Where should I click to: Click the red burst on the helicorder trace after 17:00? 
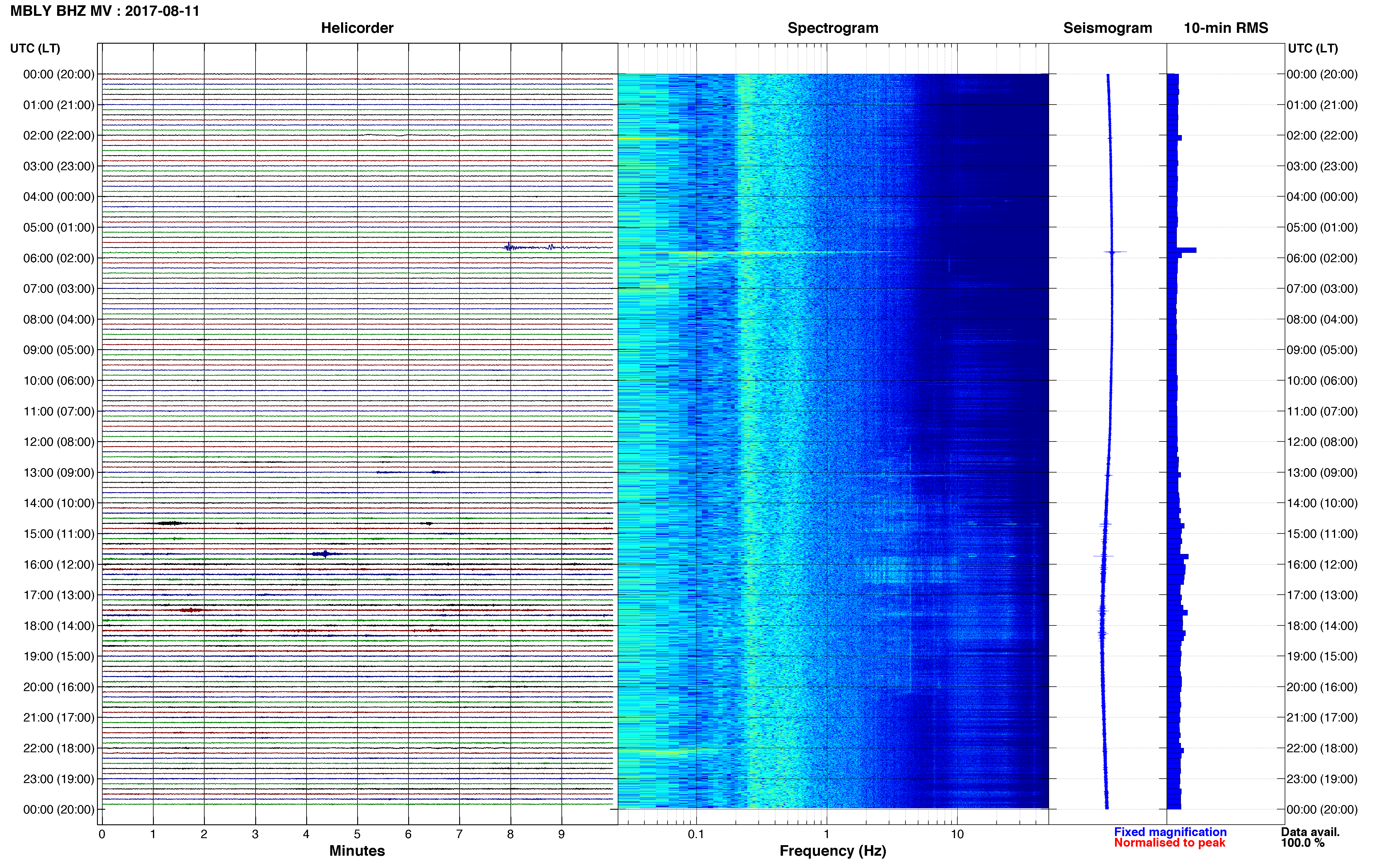191,610
